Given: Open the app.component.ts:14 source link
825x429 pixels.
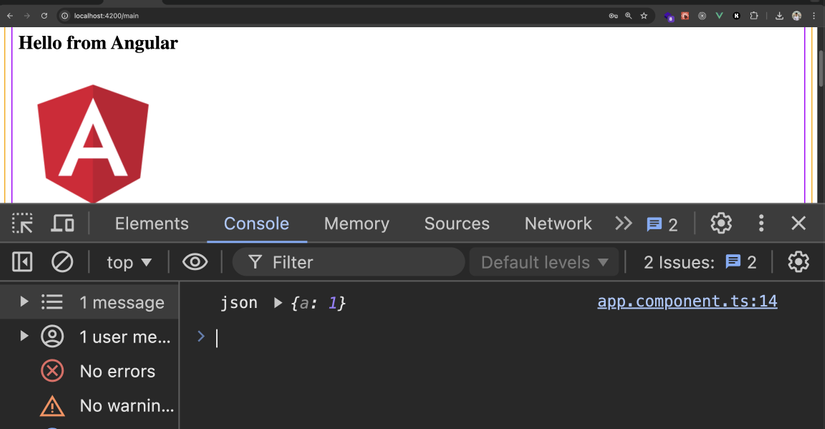Looking at the screenshot, I should [687, 302].
